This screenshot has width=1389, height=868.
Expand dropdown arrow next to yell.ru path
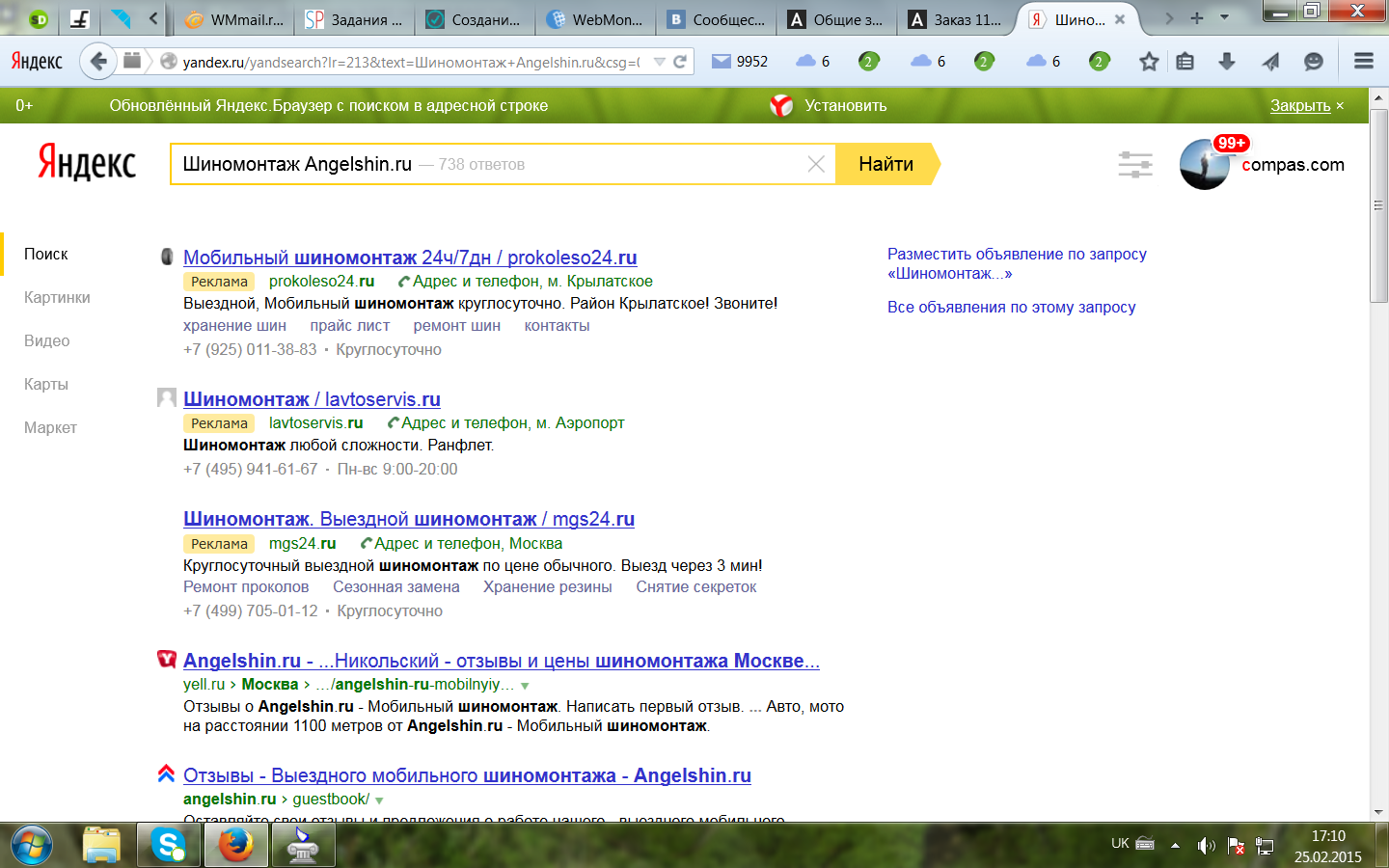point(525,686)
